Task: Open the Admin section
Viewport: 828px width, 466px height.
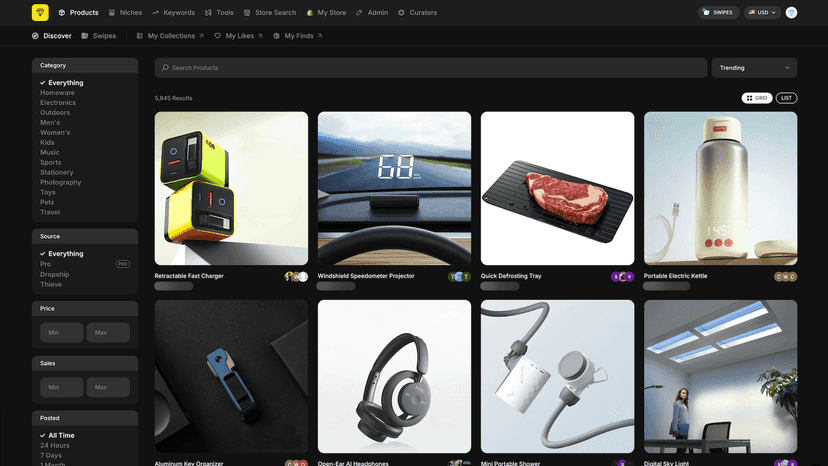Action: click(x=372, y=12)
